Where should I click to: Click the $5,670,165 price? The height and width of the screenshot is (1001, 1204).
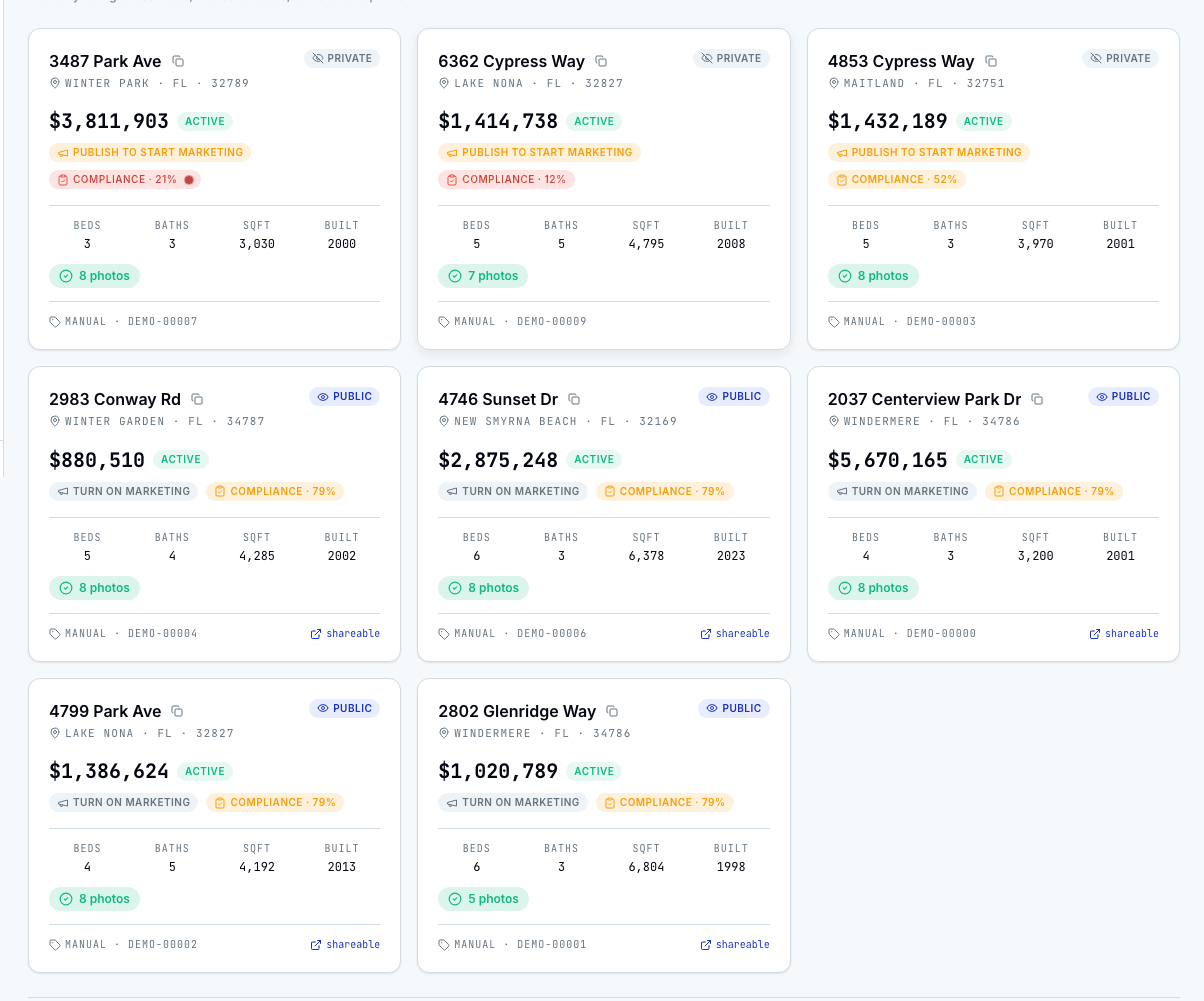888,460
